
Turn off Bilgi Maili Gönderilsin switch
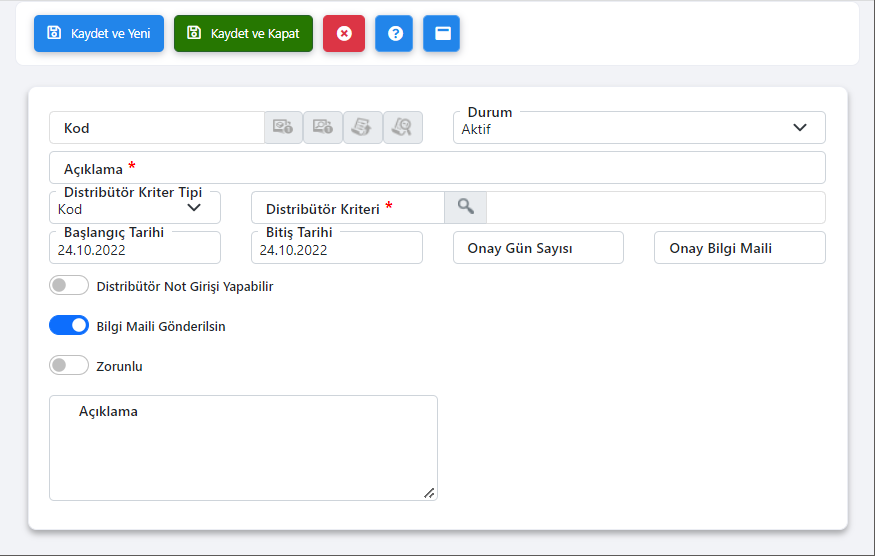tap(69, 326)
